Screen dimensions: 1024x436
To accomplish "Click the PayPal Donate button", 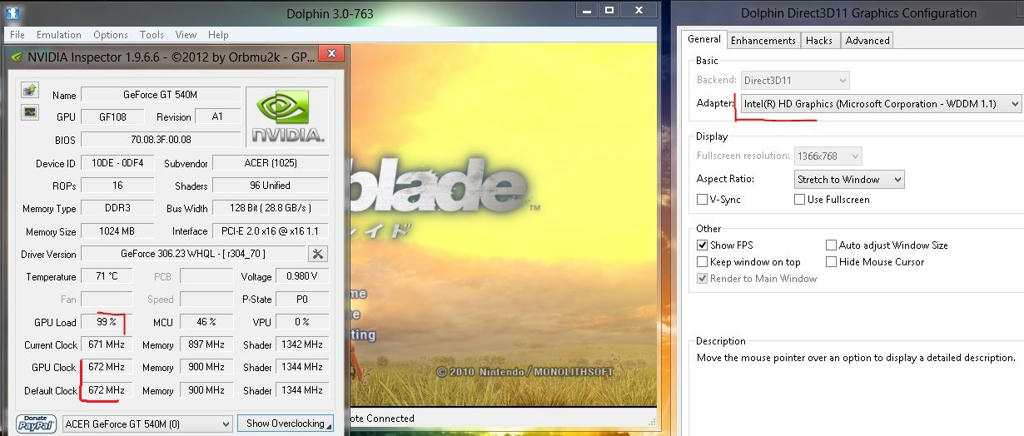I will (37, 424).
